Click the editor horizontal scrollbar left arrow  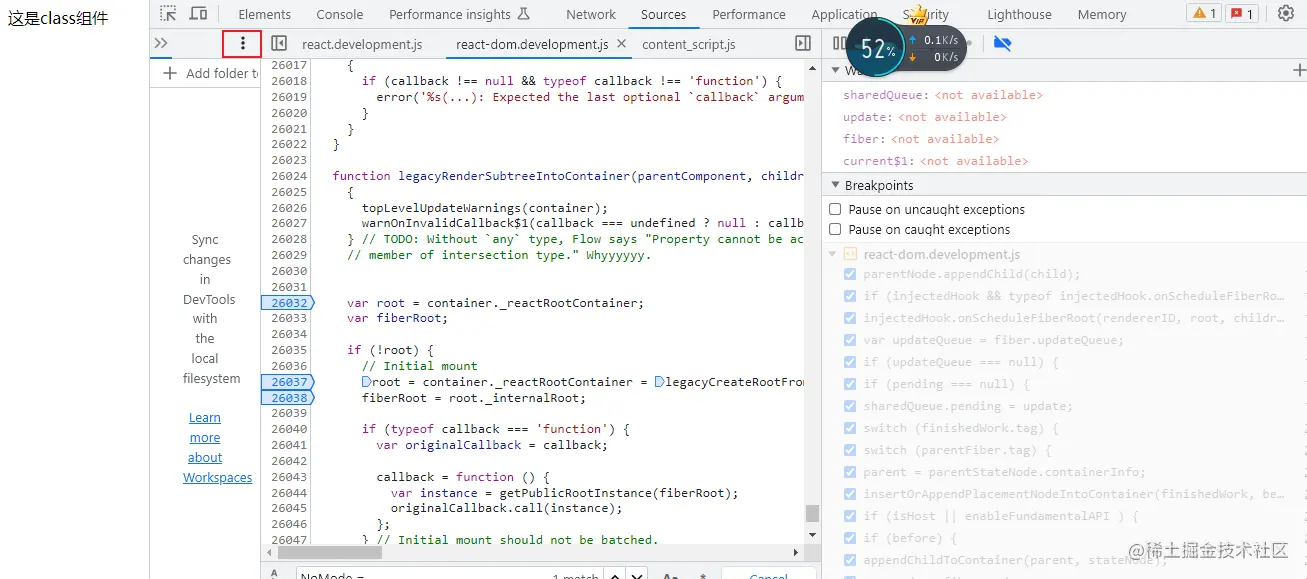pos(268,552)
